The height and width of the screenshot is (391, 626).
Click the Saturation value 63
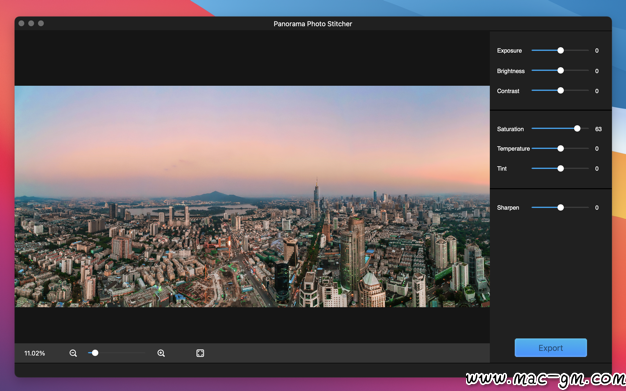[x=598, y=129]
